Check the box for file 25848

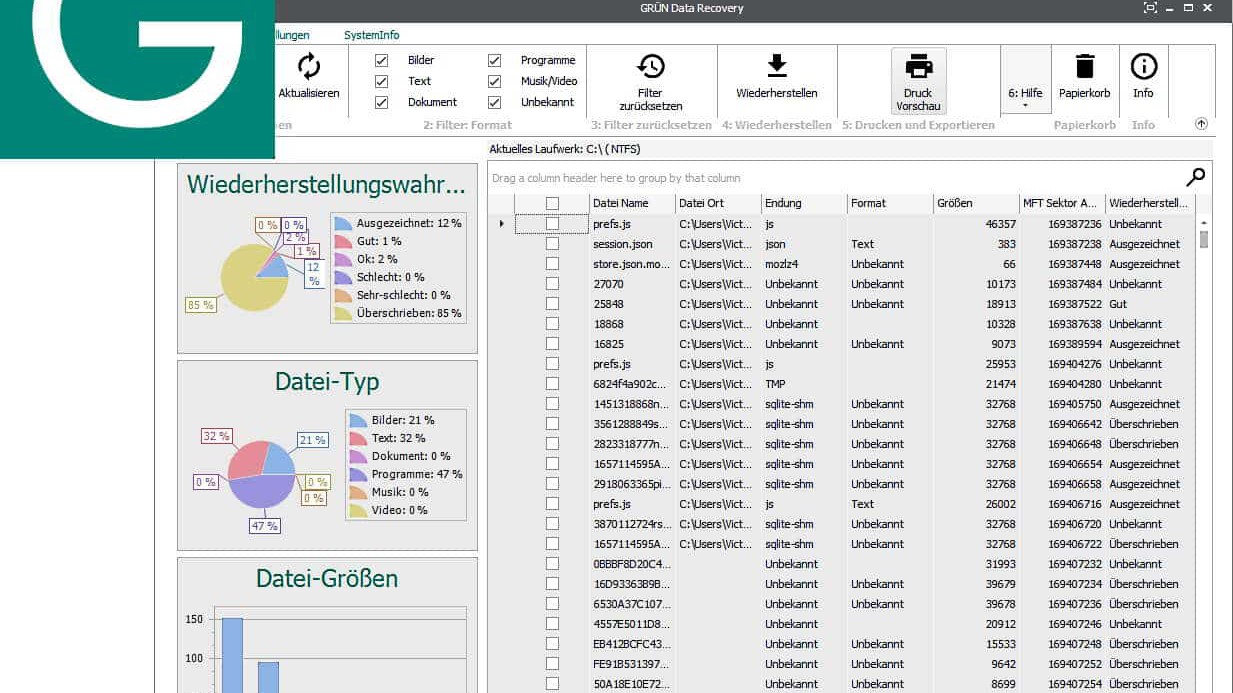[552, 304]
